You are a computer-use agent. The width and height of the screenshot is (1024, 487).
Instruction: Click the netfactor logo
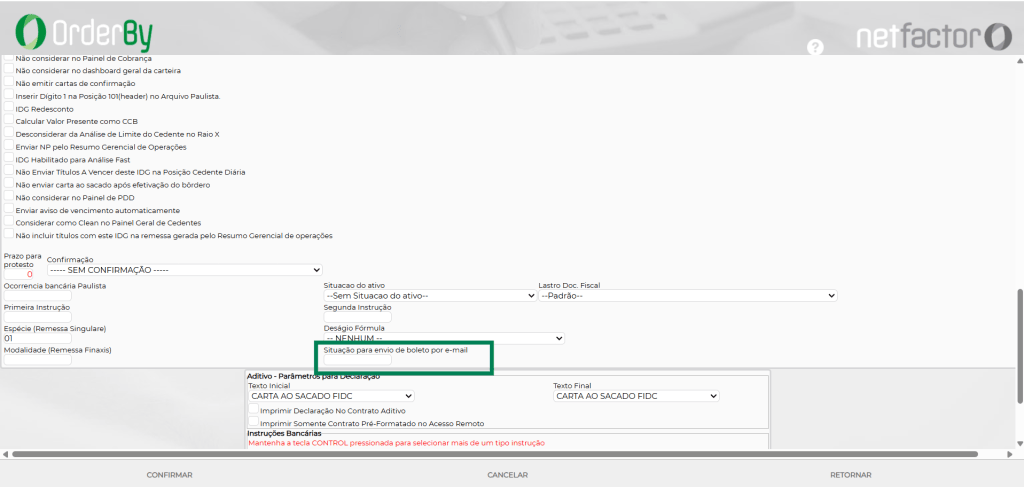coord(934,37)
